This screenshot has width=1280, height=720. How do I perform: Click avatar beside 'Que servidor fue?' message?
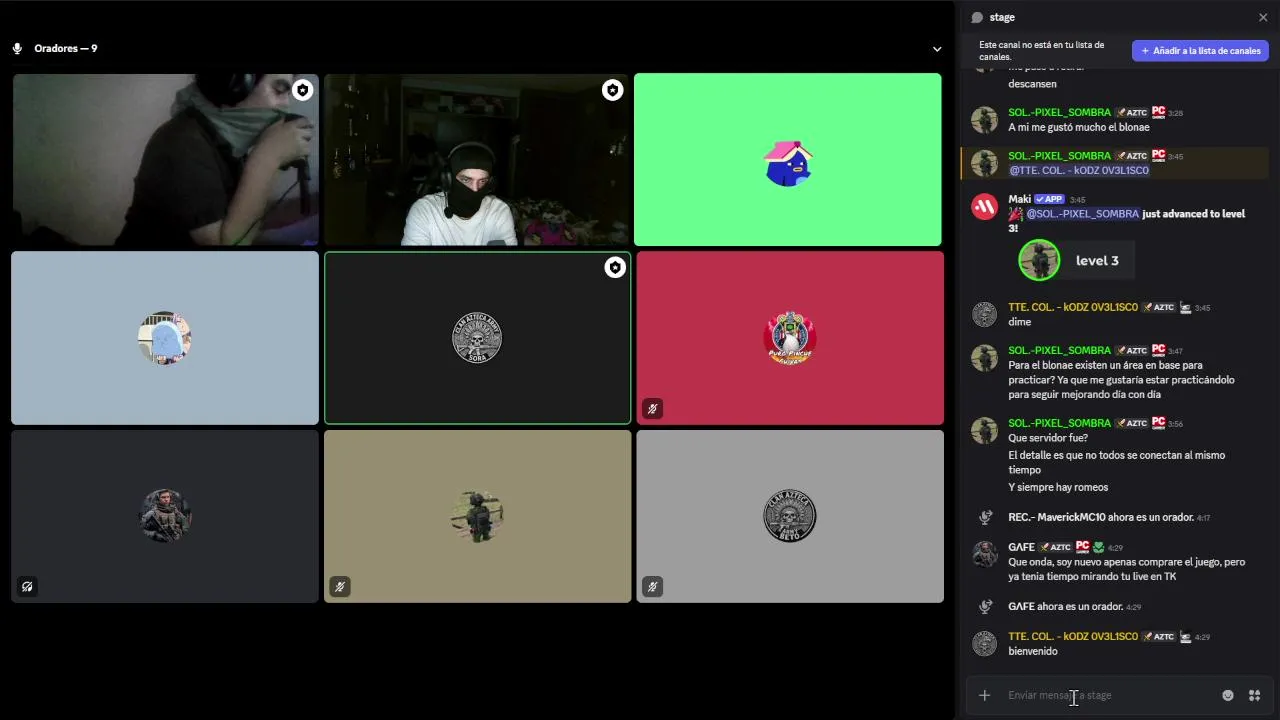click(x=985, y=430)
